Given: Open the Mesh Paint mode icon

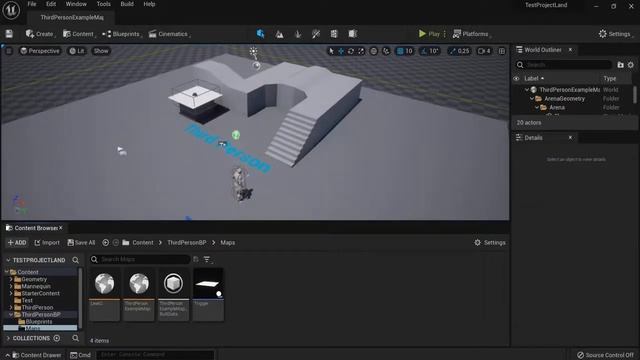Looking at the screenshot, I should (316, 34).
